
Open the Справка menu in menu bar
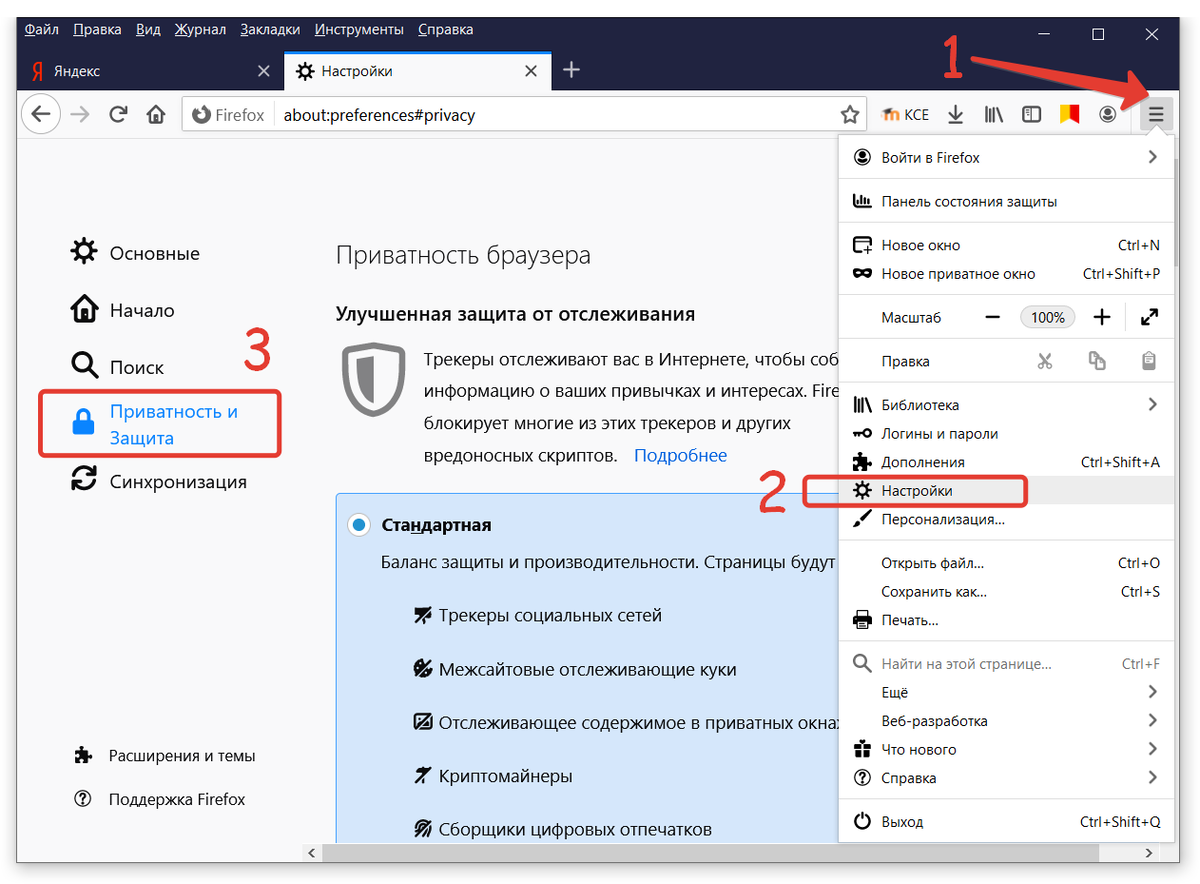[x=446, y=29]
